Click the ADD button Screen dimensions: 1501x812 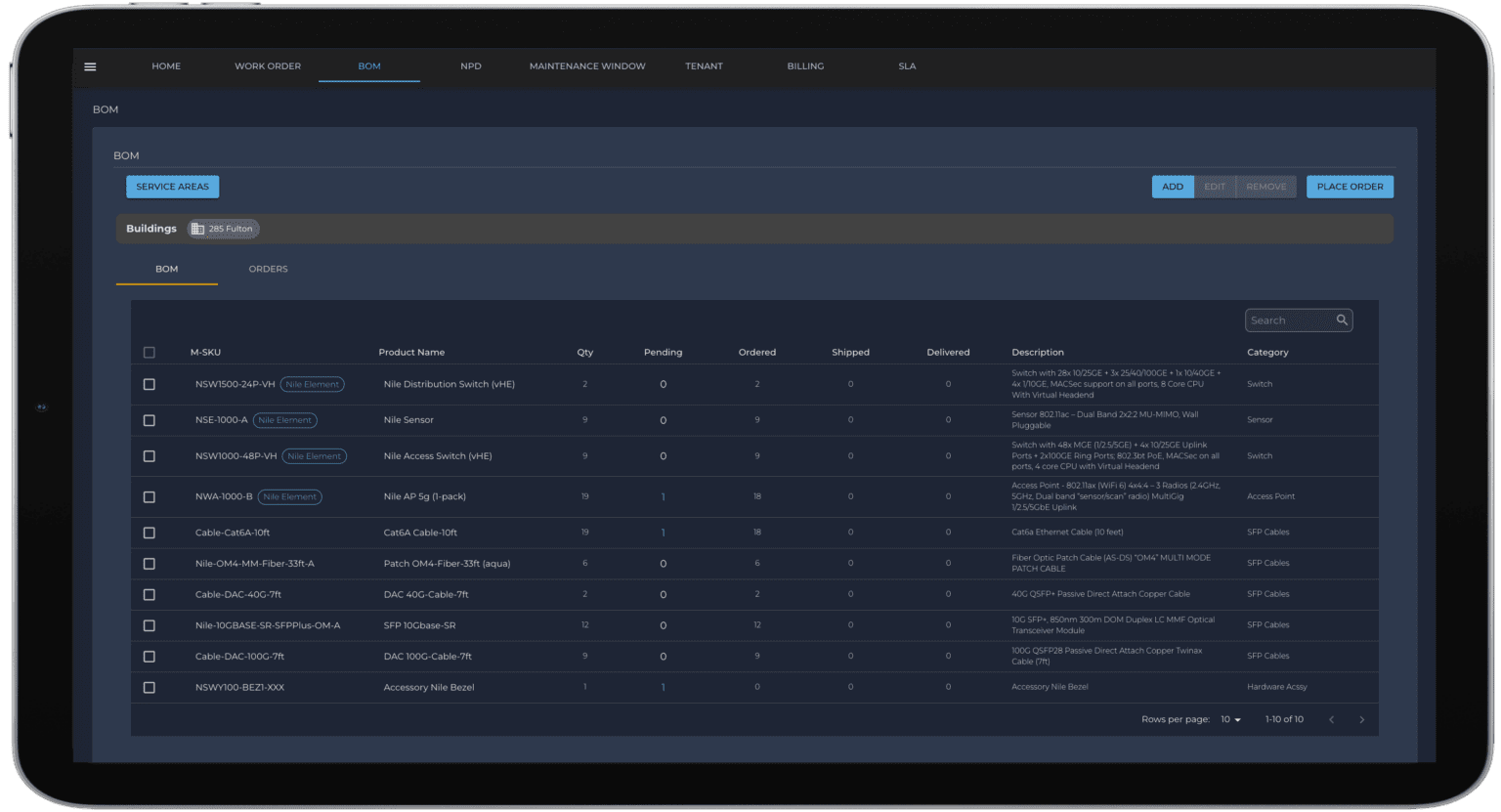[x=1173, y=187]
